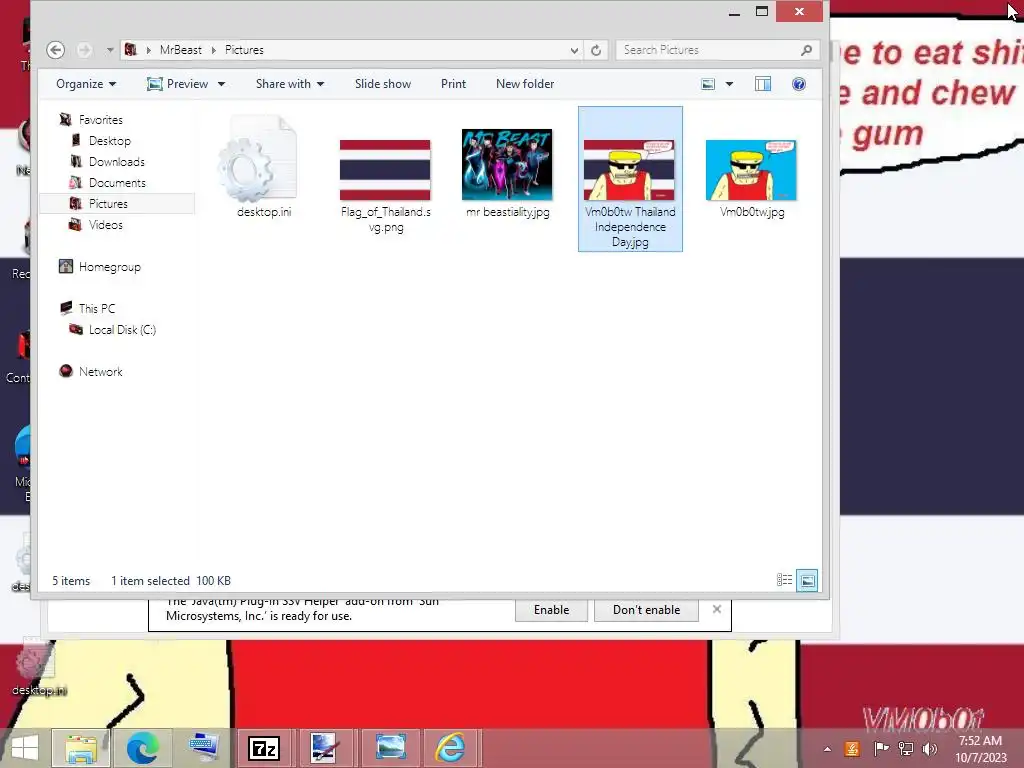Screen dimensions: 1024x768
Task: Dismiss the Java add-on notification bar
Action: (716, 609)
